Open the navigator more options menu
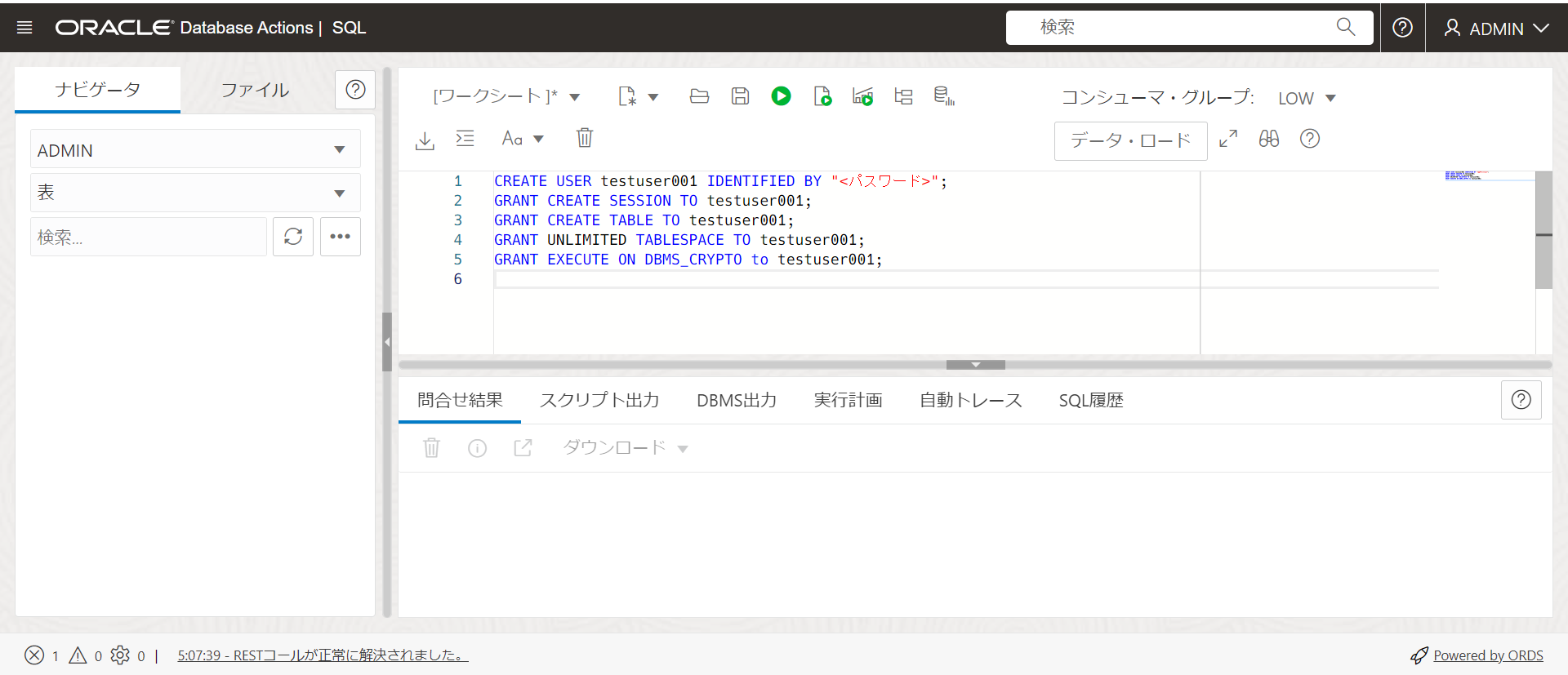 341,237
